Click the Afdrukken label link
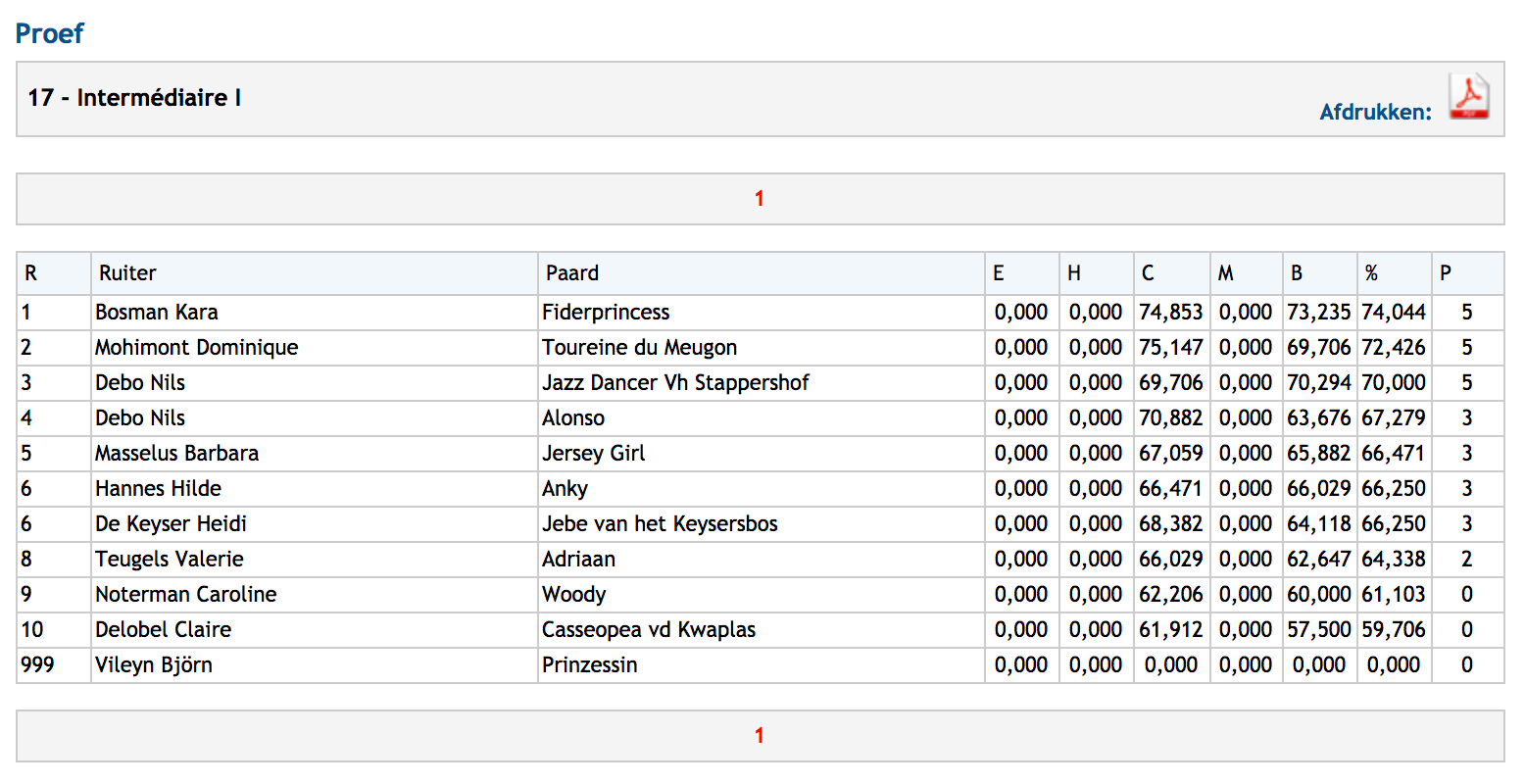Screen dimensions: 1525x784 [1375, 112]
